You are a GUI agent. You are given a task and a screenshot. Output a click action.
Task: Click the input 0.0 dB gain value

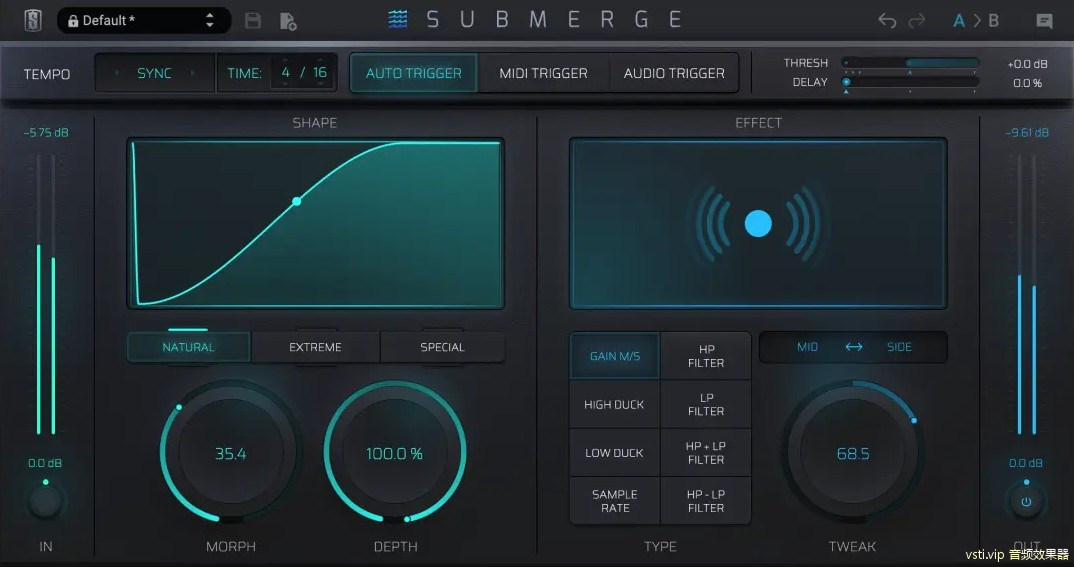click(45, 463)
